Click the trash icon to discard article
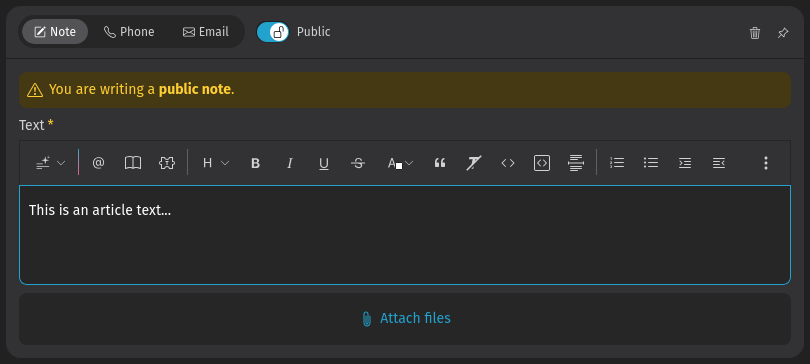The width and height of the screenshot is (810, 364). (x=755, y=33)
